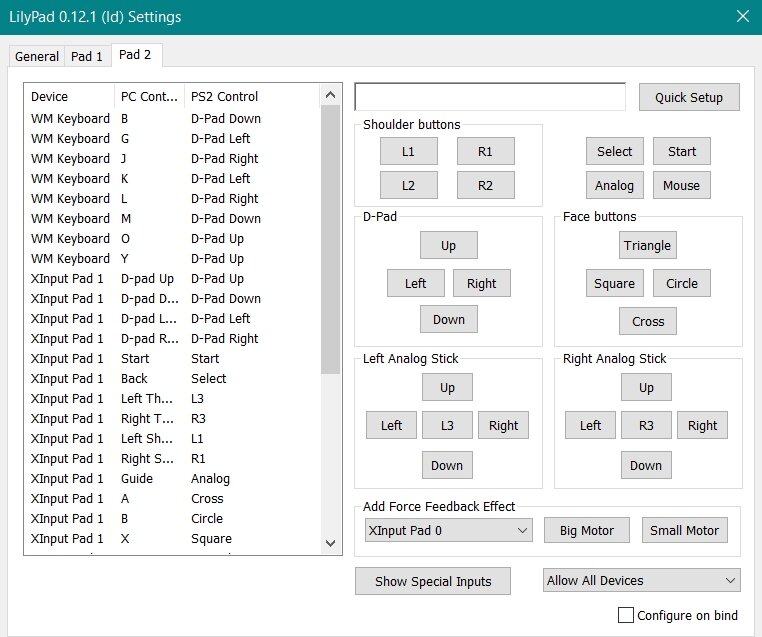
Task: Sort by Device column header
Action: pos(69,96)
